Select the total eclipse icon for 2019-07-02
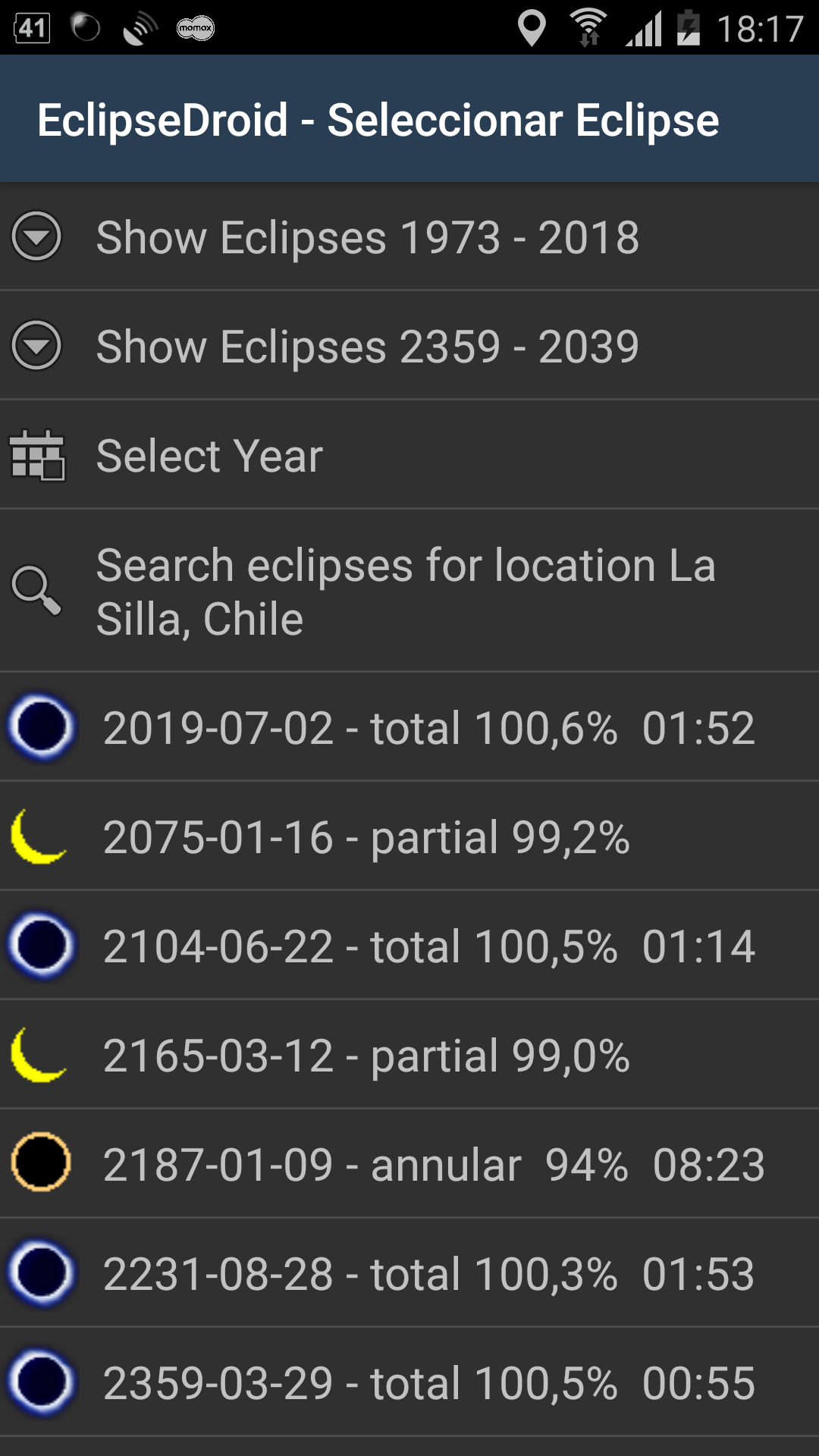 [x=42, y=726]
